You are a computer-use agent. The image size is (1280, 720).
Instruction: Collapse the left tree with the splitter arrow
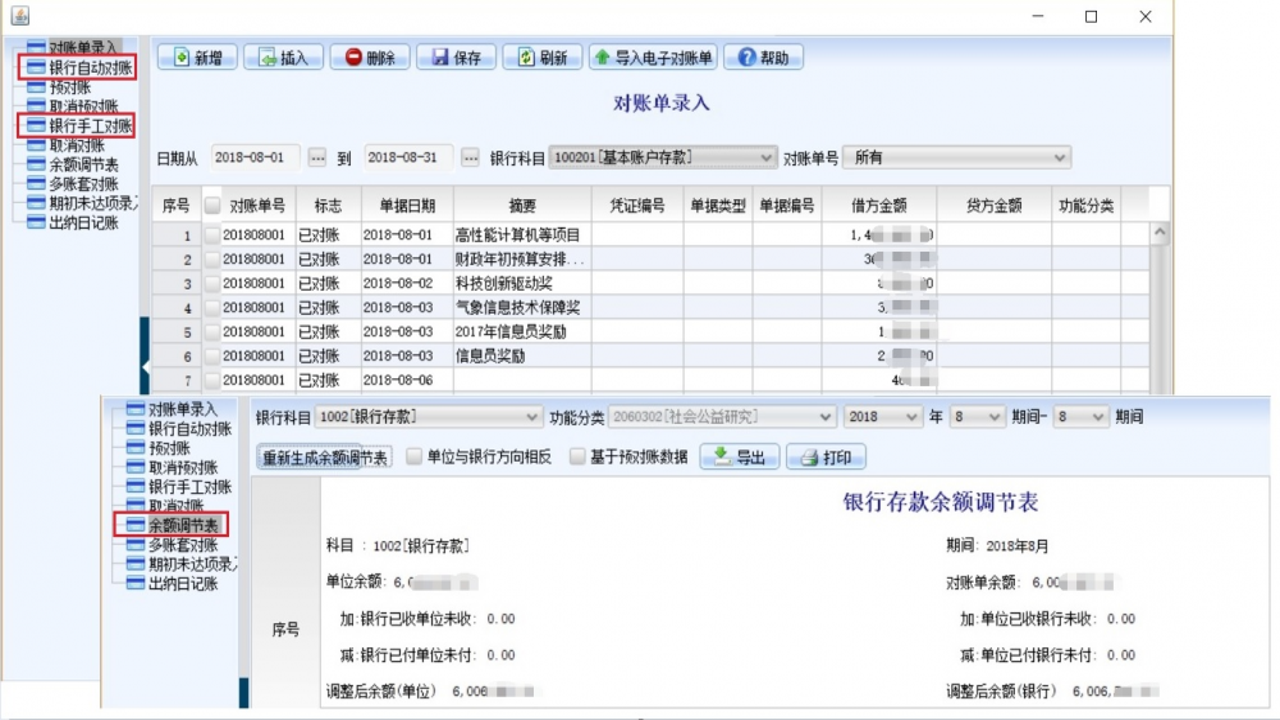tap(145, 367)
